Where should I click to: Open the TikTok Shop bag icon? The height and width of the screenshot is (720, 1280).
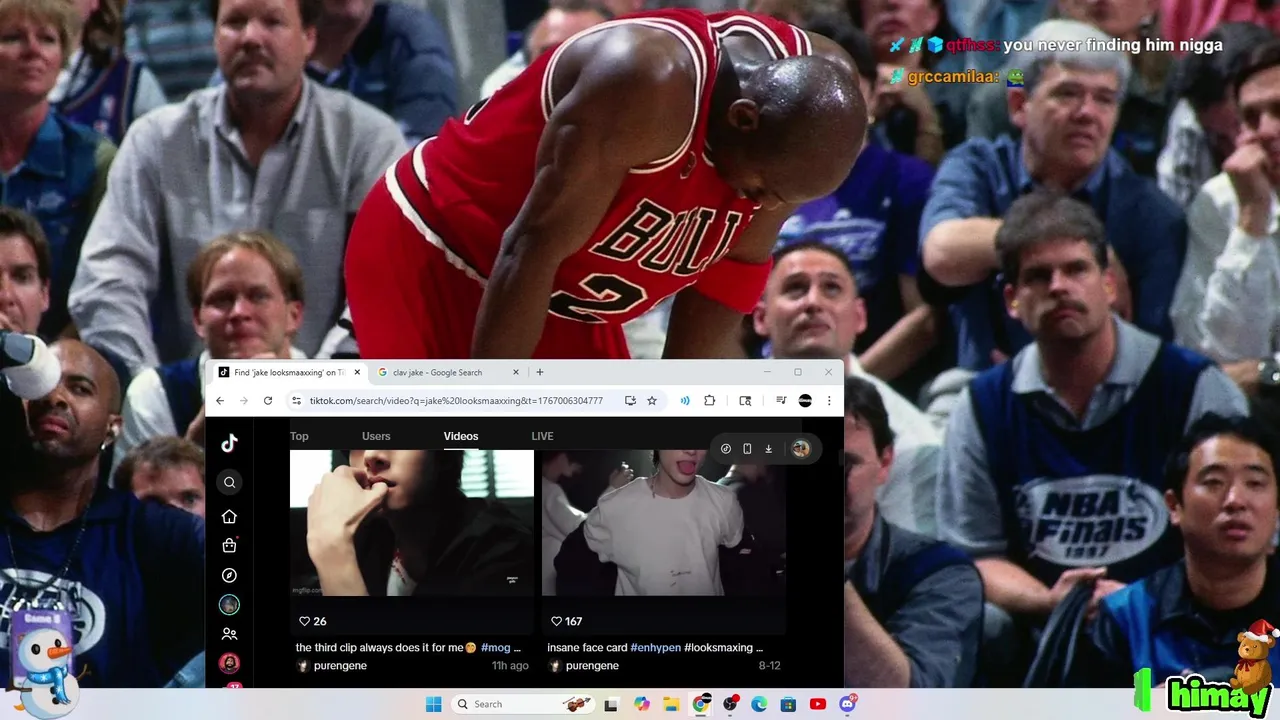(229, 545)
